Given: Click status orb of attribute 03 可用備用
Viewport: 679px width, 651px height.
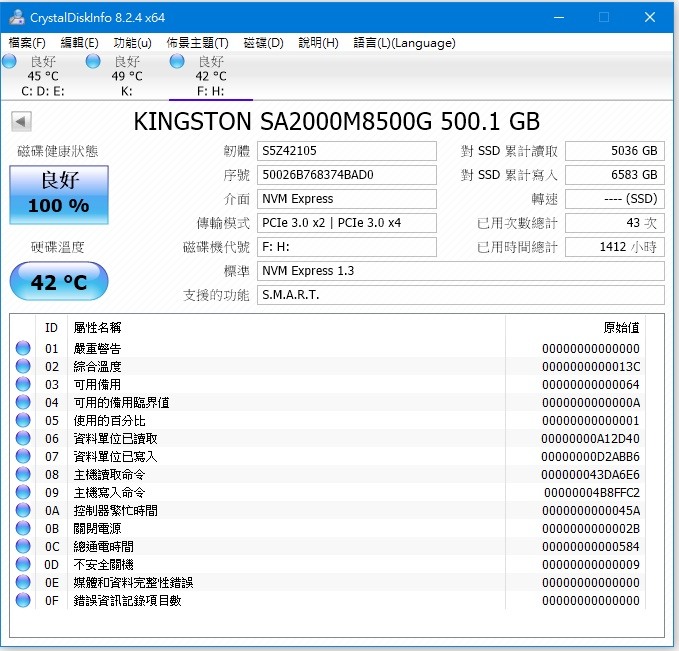Looking at the screenshot, I should [x=23, y=384].
